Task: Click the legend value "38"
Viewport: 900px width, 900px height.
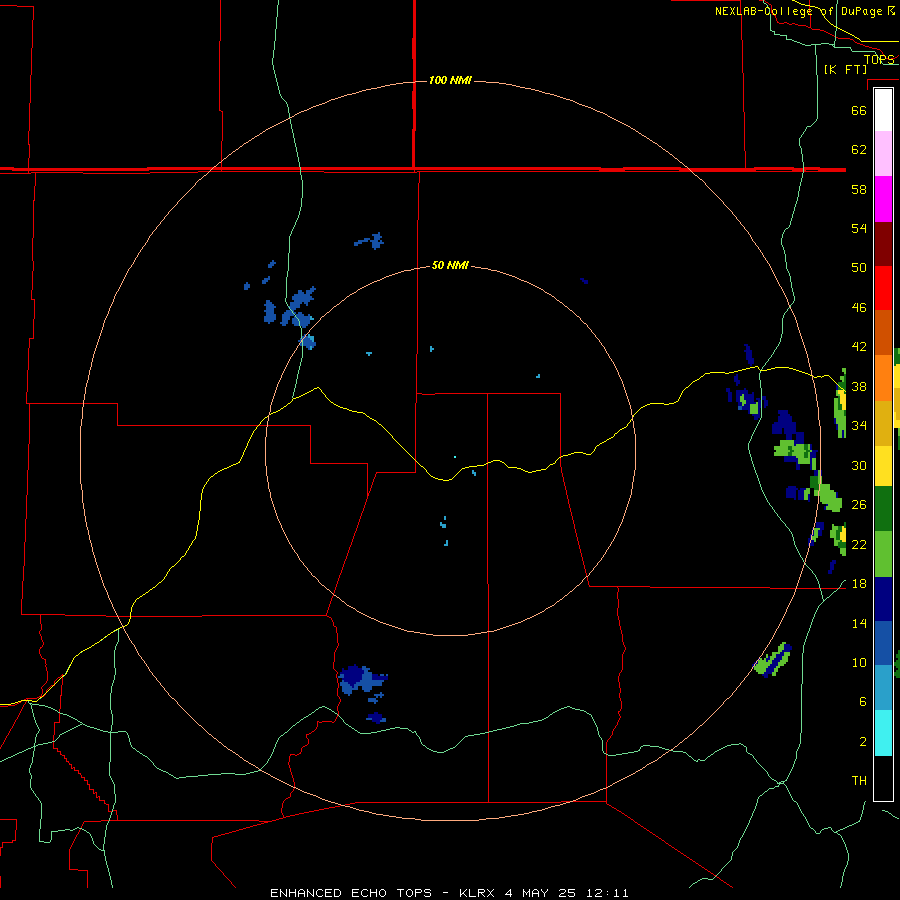Action: [859, 386]
